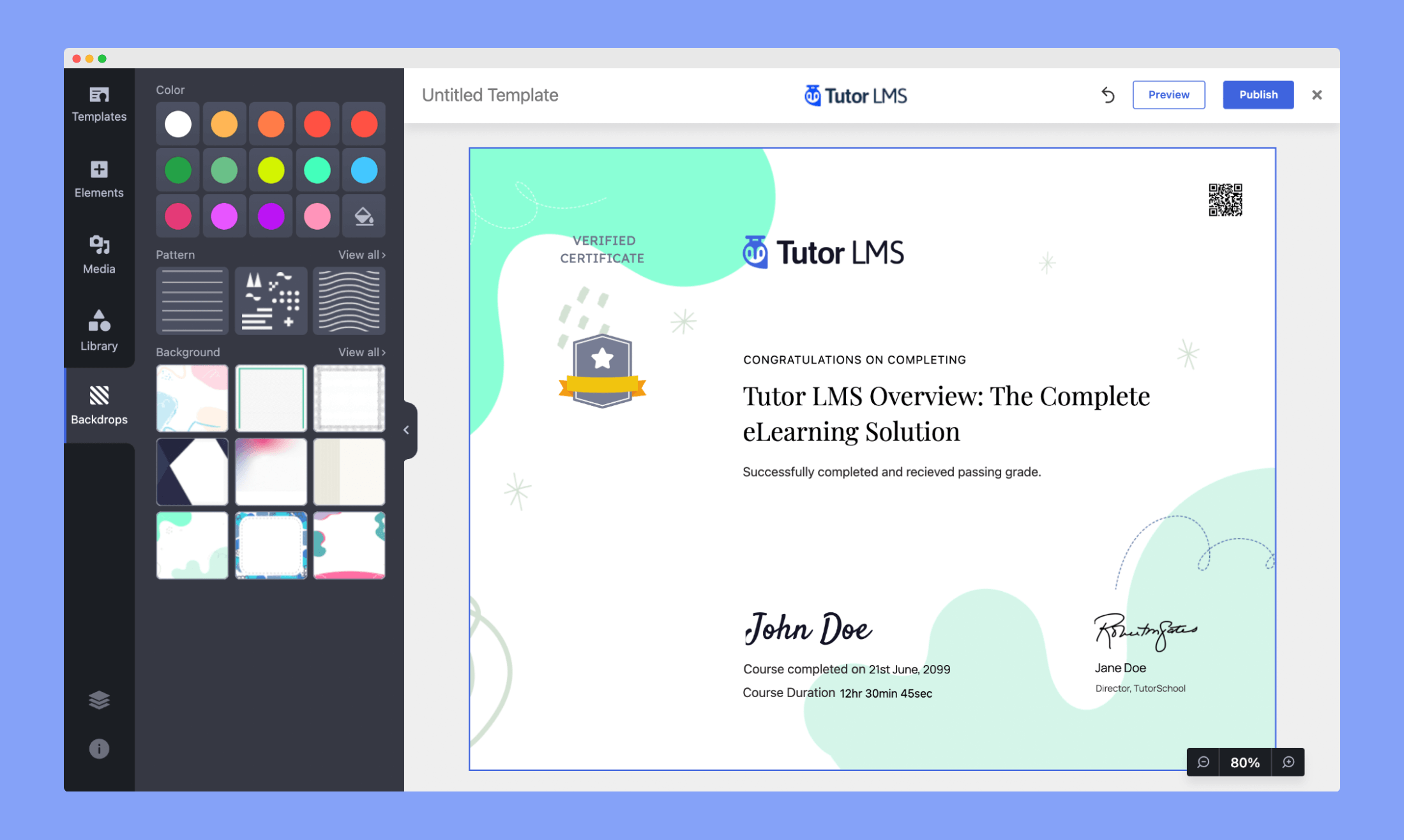The image size is (1404, 840).
Task: Choose the green border background
Action: pyautogui.click(x=271, y=398)
